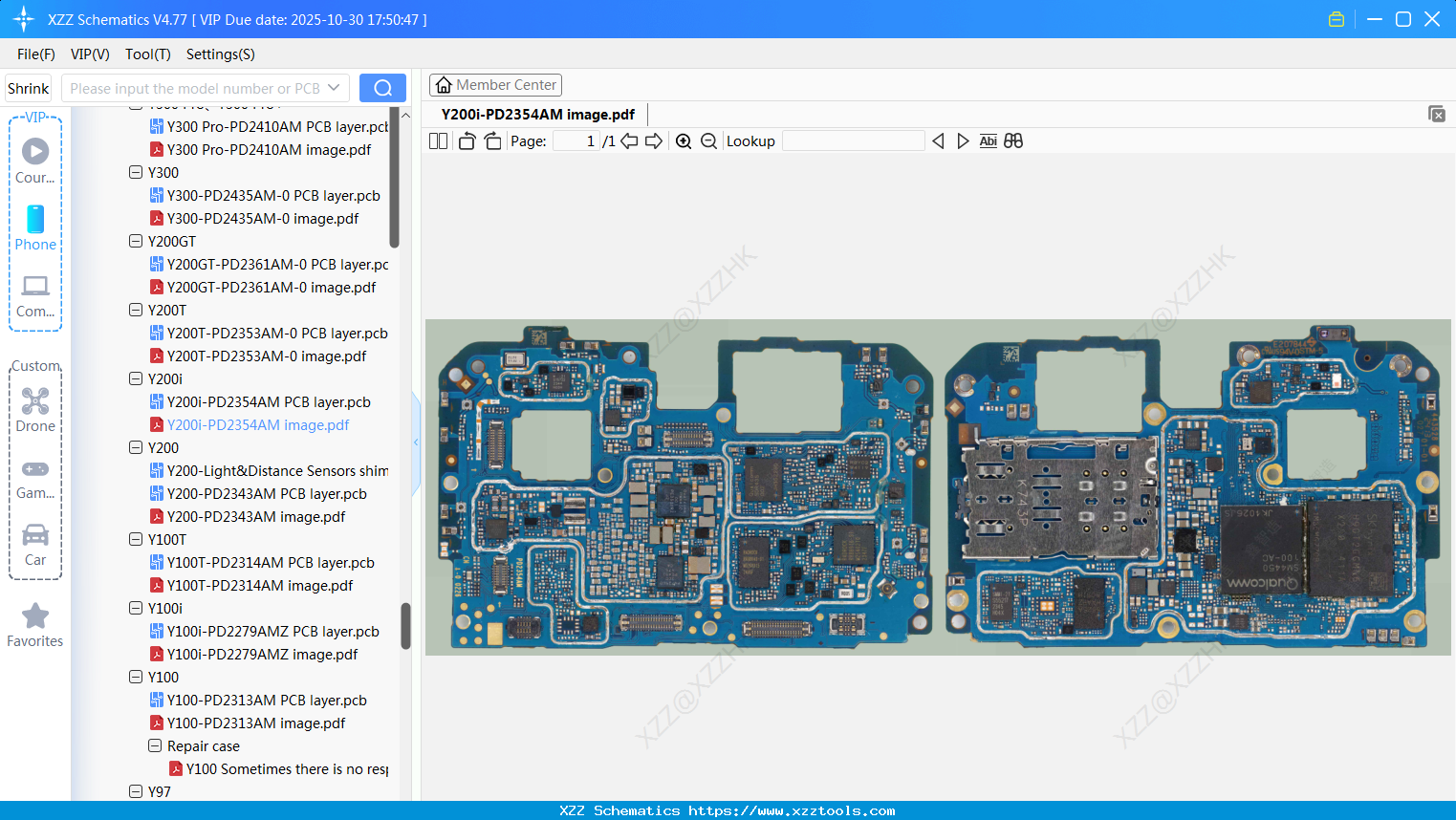This screenshot has height=820, width=1456.
Task: Click the Shrink button above the tree
Action: click(28, 88)
